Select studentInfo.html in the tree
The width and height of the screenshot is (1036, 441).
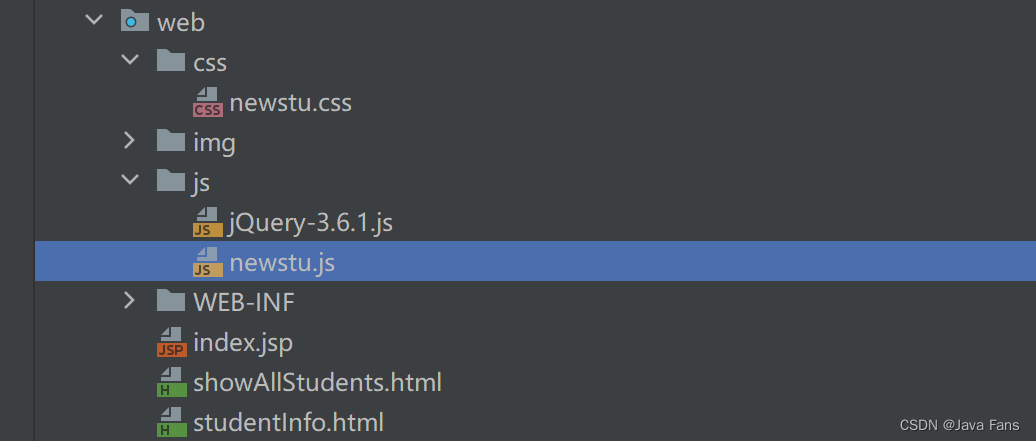[x=288, y=422]
